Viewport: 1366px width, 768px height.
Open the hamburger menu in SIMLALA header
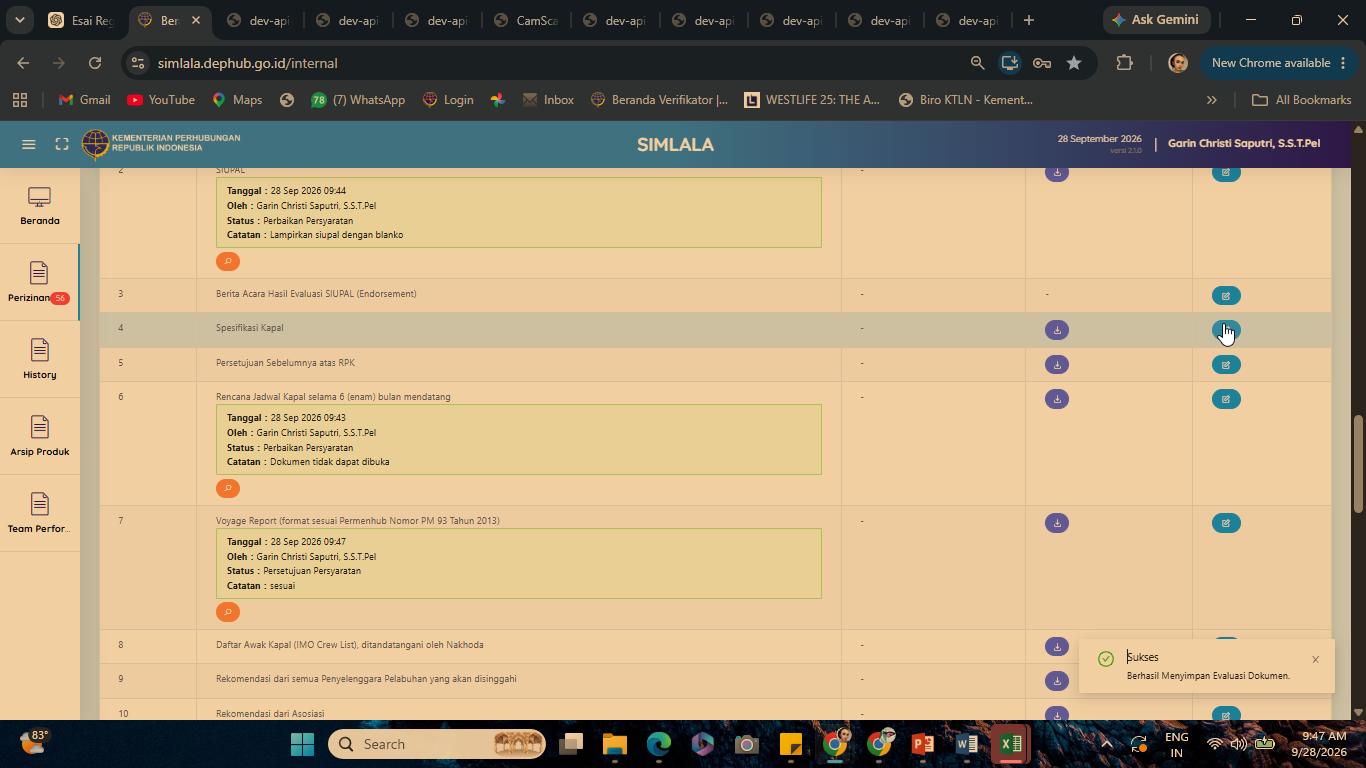pyautogui.click(x=29, y=144)
